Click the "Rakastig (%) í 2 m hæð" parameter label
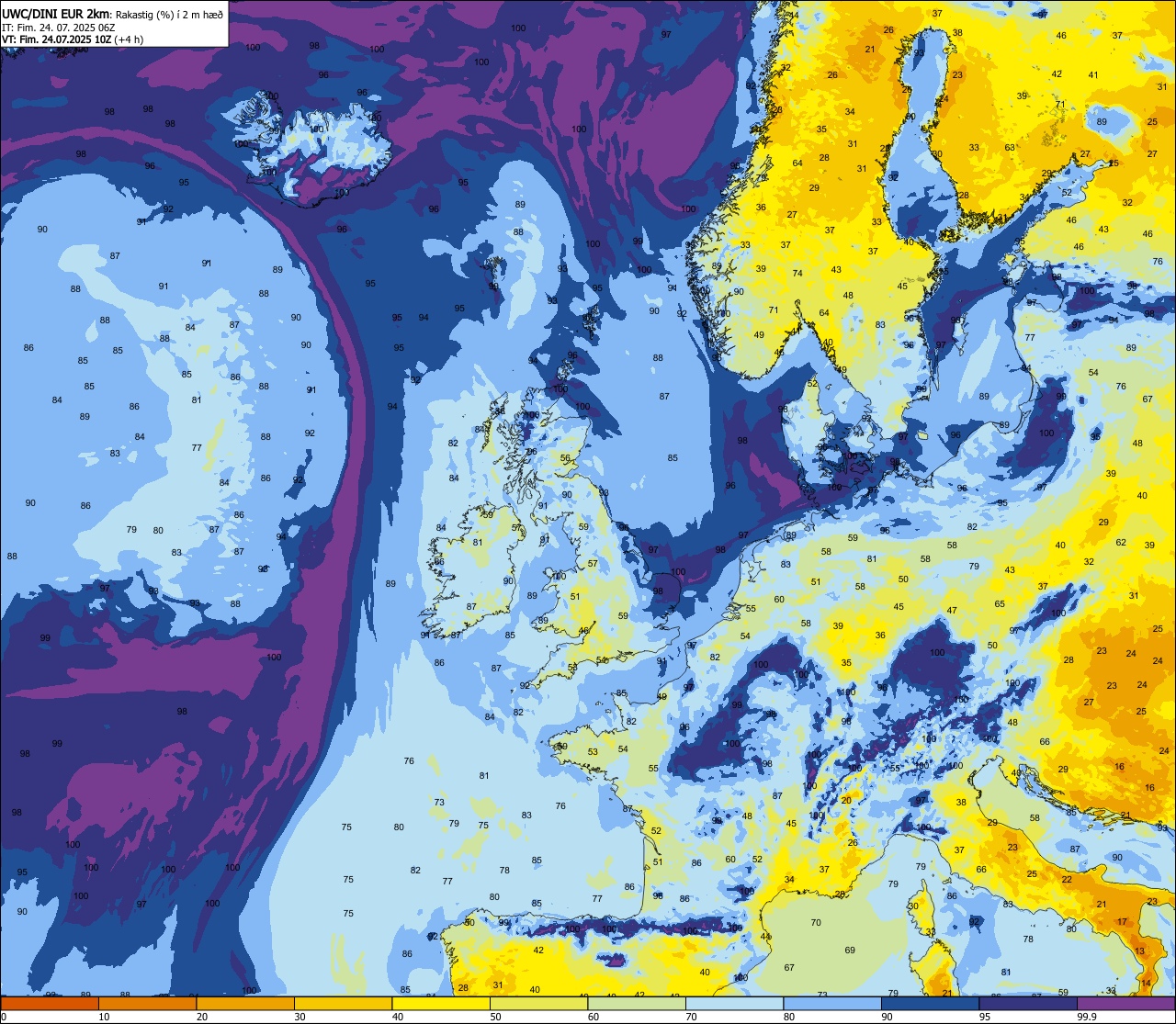The height and width of the screenshot is (1024, 1176). [x=168, y=15]
